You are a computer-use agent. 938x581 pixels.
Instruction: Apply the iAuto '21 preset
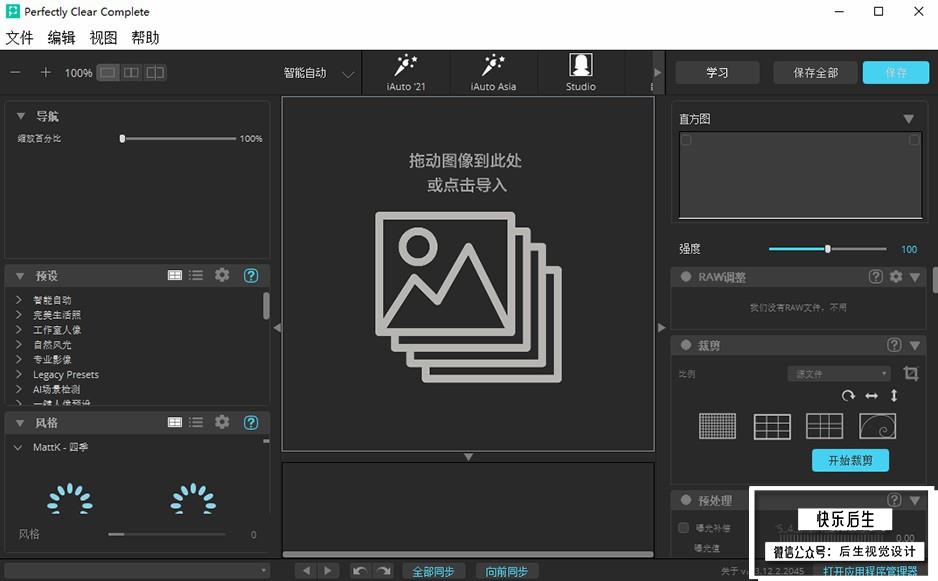pos(406,72)
